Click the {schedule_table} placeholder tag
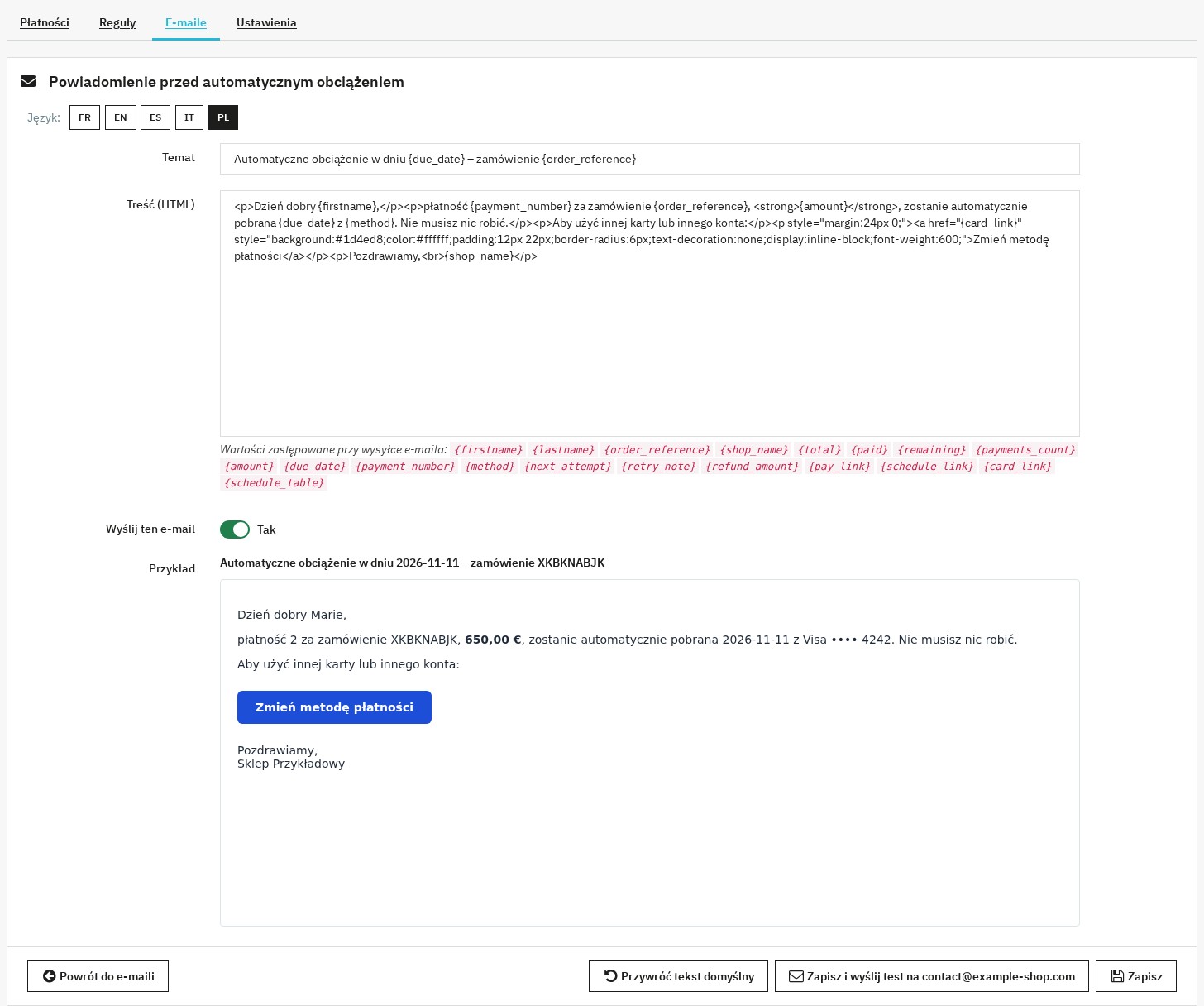Image resolution: width=1204 pixels, height=1006 pixels. click(x=275, y=483)
